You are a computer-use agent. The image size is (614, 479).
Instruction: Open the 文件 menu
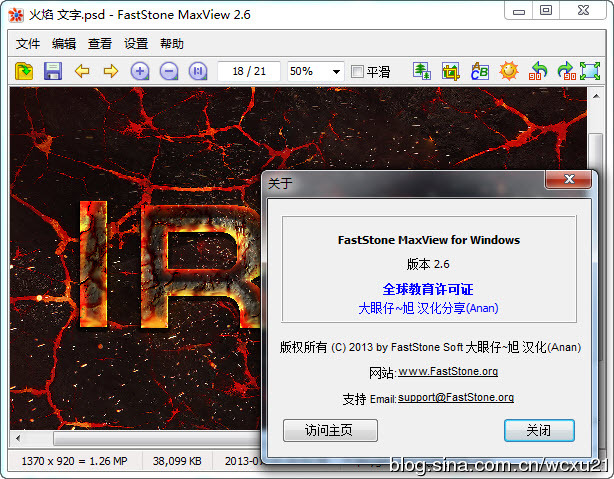tap(28, 43)
